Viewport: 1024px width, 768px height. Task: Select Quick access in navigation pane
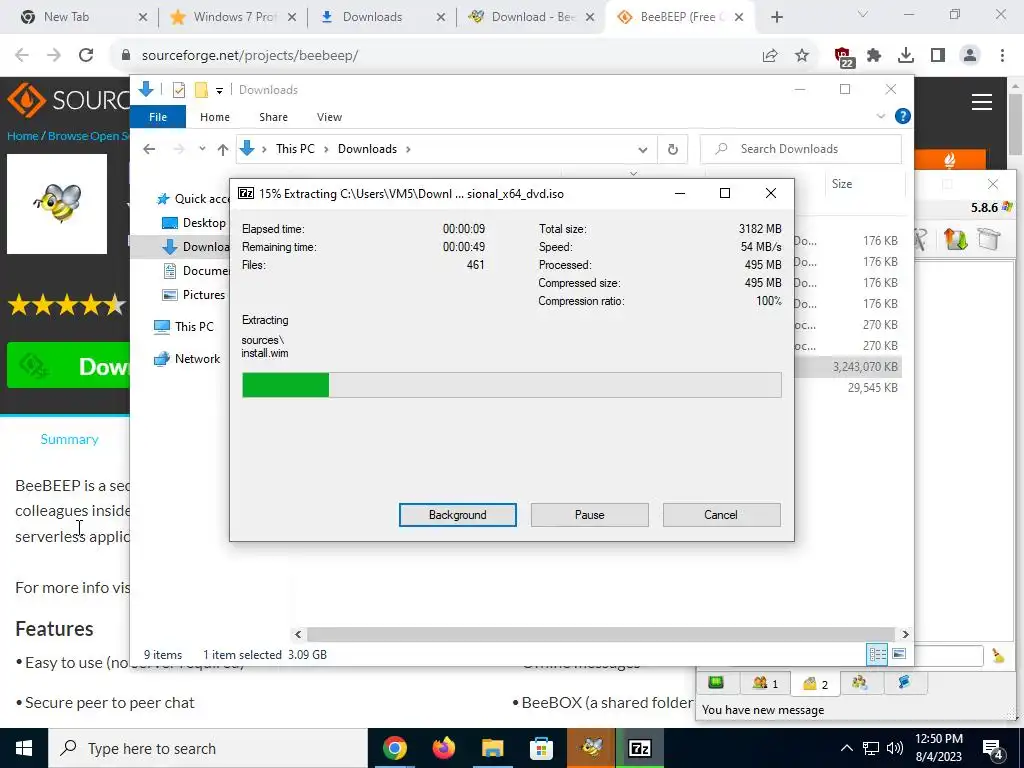[193, 199]
